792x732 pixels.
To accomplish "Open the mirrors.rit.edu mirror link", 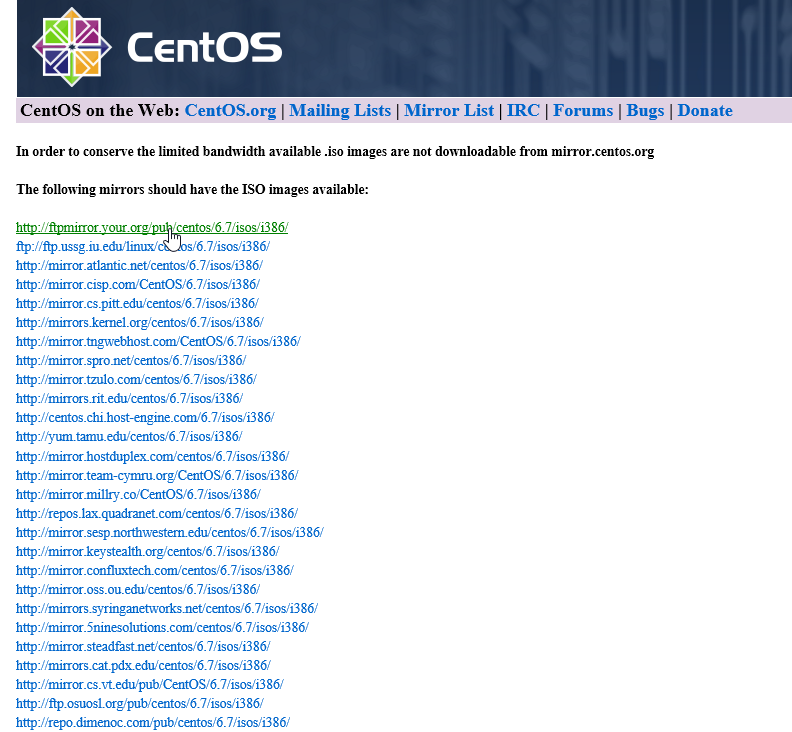I will (129, 399).
